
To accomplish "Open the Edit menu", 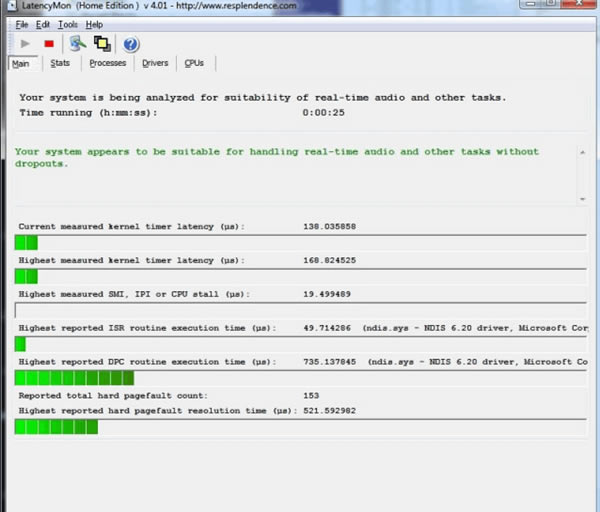I will (43, 24).
